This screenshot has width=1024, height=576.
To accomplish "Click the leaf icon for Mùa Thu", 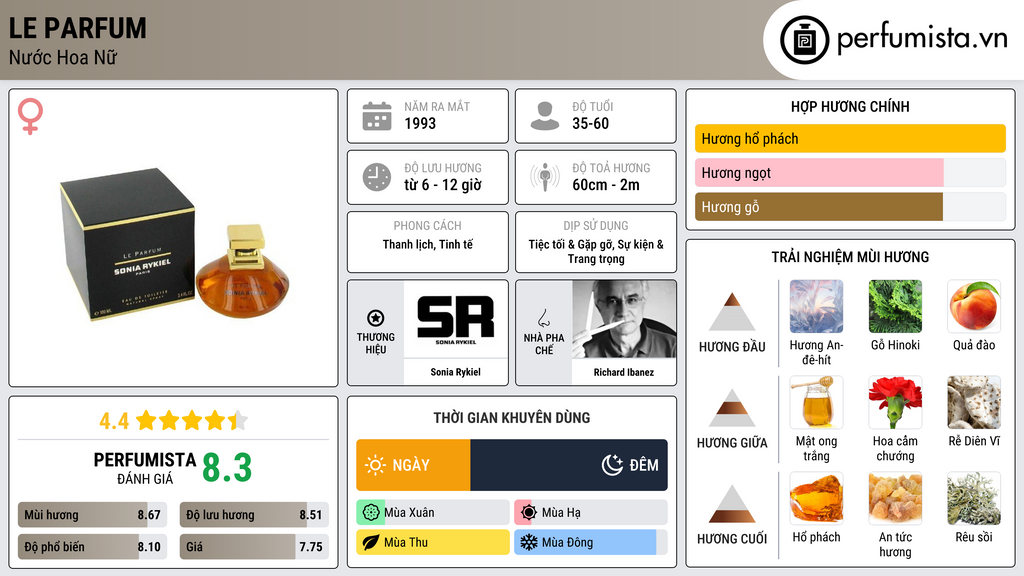I will [x=371, y=542].
